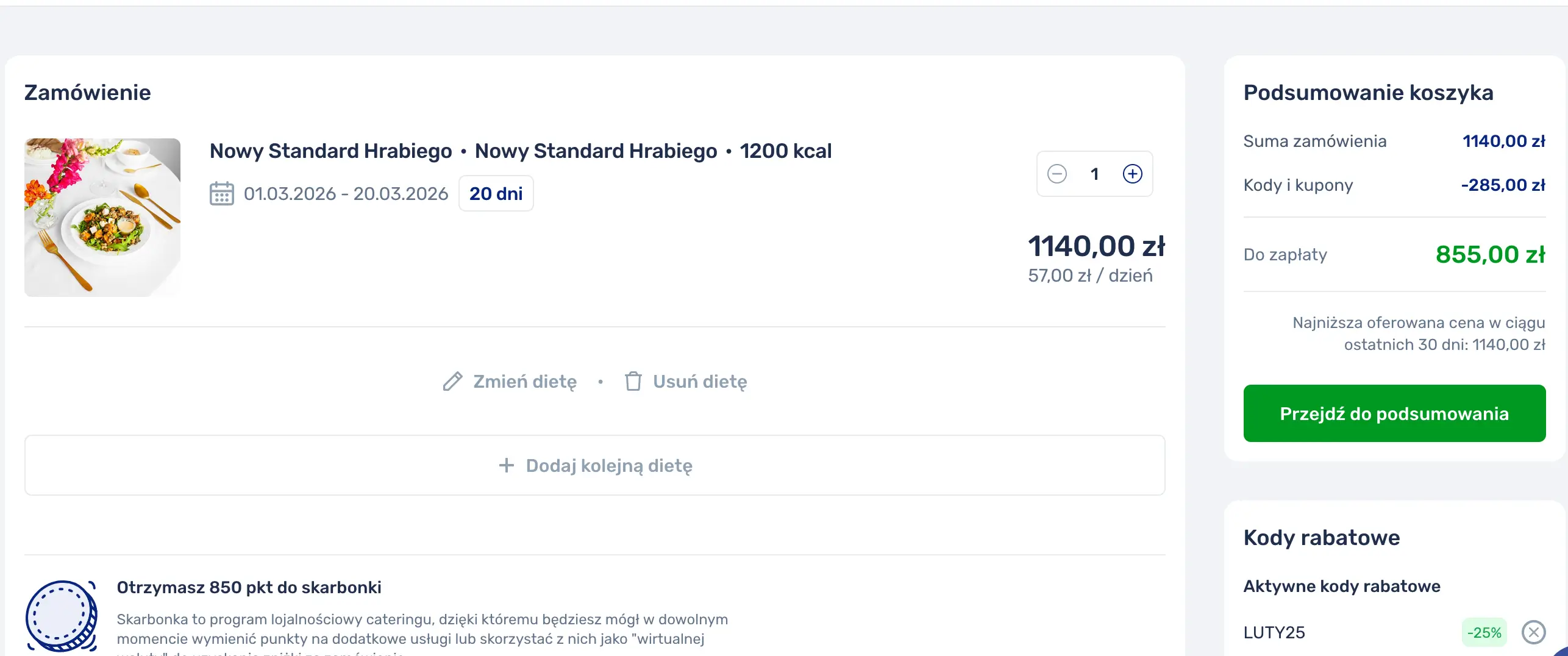Click the -25% discount badge
Screen dimensions: 1568x656
pos(1484,632)
